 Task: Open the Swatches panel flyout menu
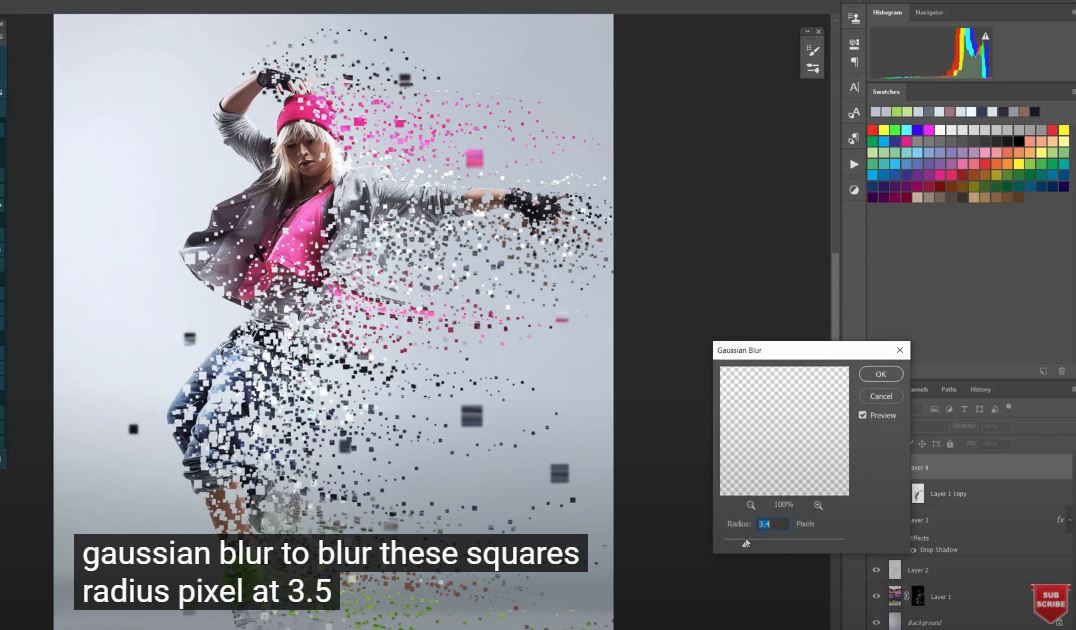(1073, 91)
